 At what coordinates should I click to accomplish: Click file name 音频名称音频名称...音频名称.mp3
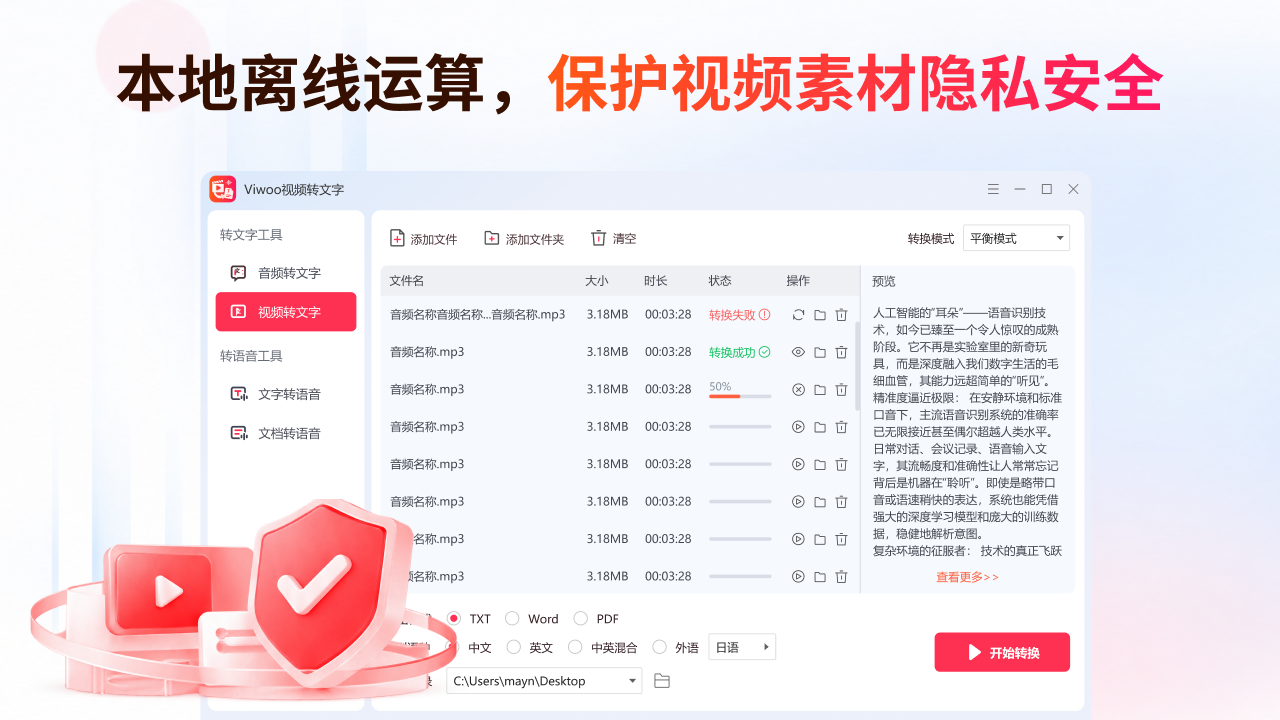coord(478,314)
